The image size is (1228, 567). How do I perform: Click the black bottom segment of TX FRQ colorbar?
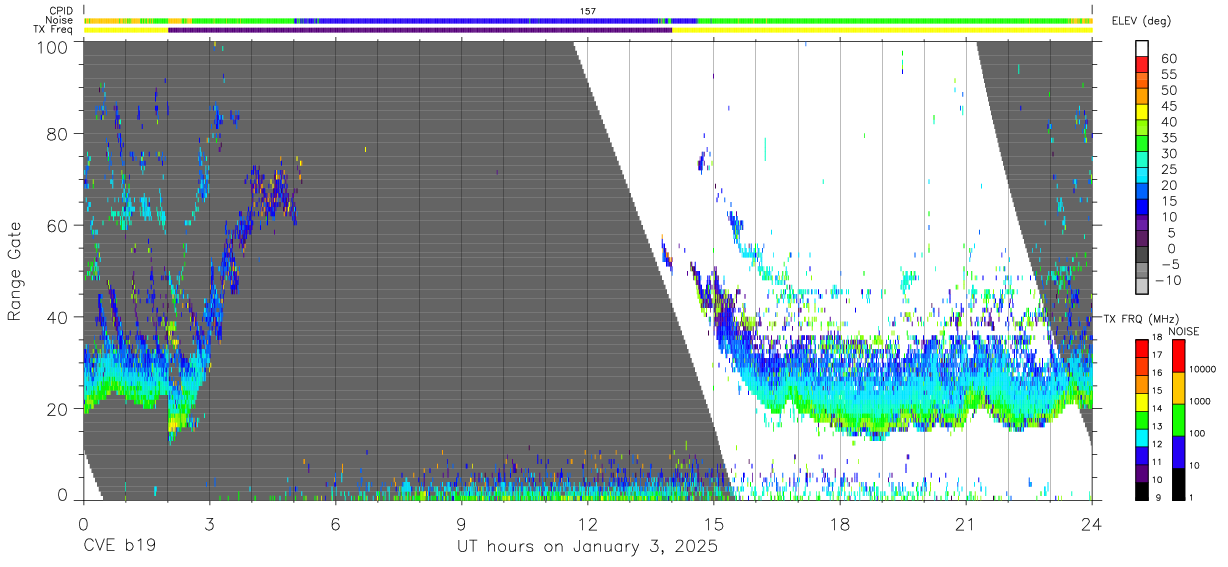coord(1141,490)
